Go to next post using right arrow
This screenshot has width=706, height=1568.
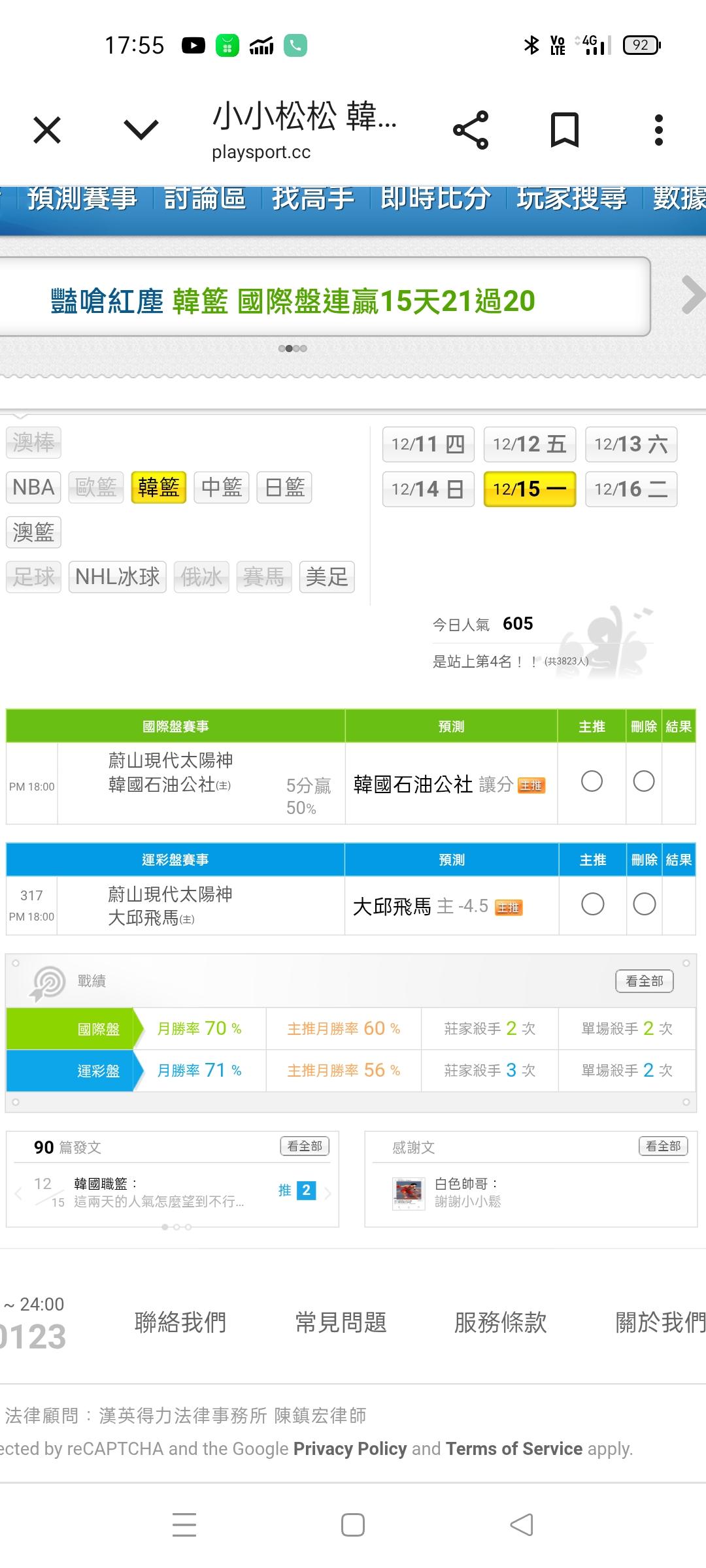point(328,1194)
